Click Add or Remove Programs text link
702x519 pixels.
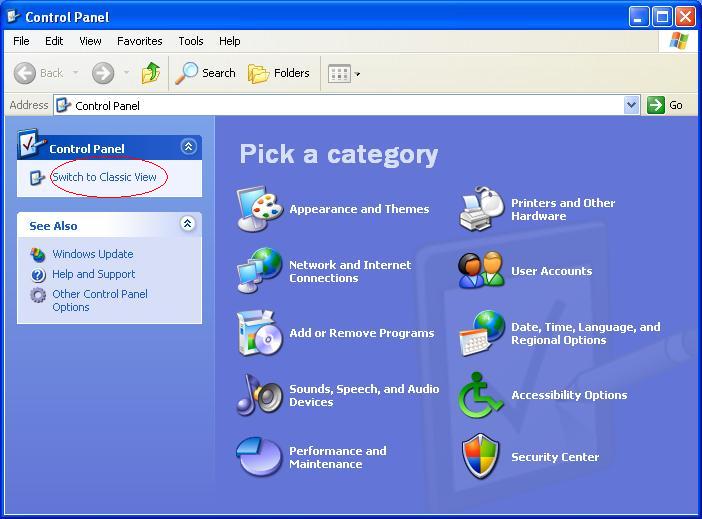point(362,333)
